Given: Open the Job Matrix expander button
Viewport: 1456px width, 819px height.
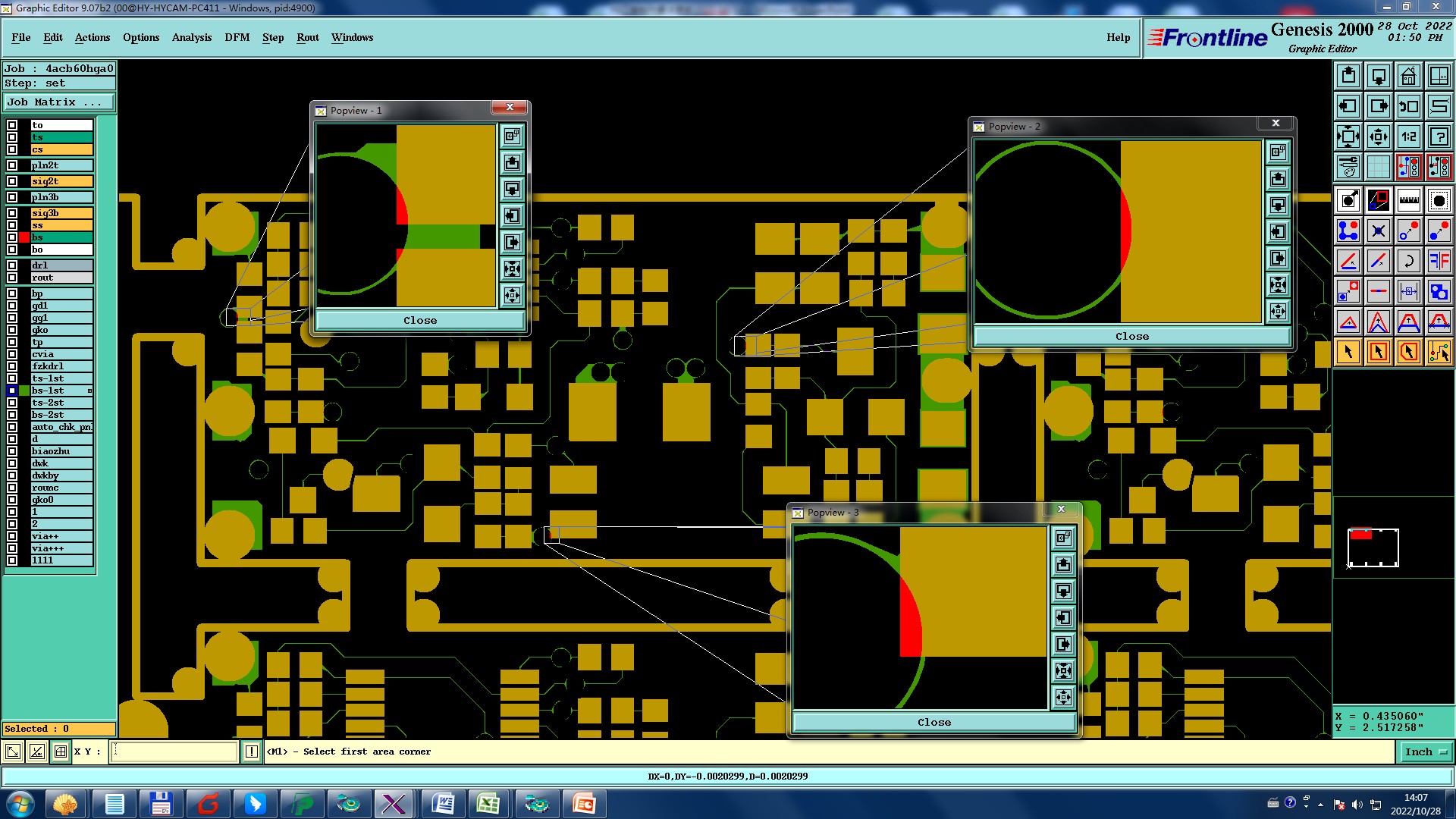Looking at the screenshot, I should click(x=59, y=102).
